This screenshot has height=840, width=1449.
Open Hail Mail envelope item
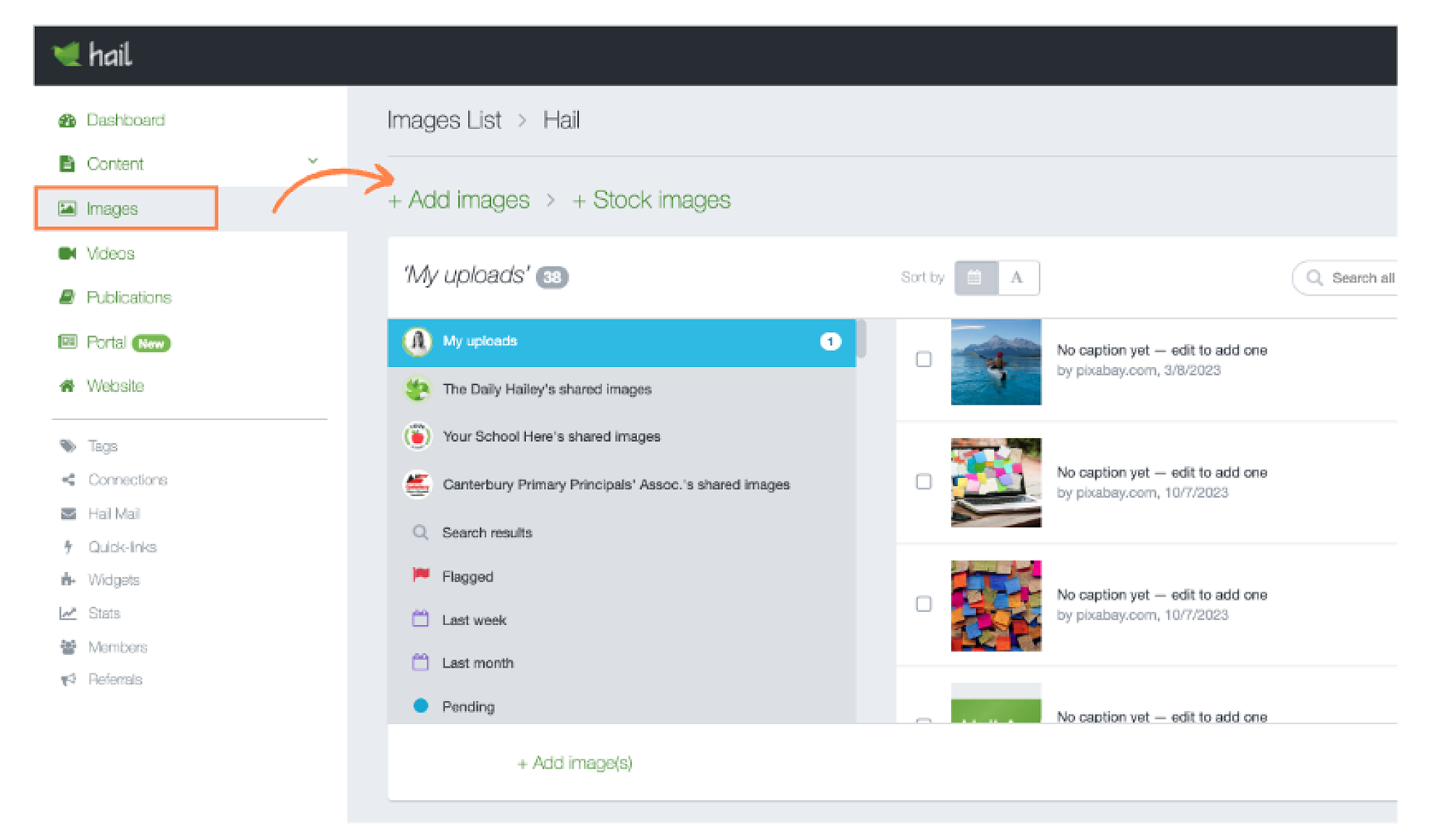click(113, 513)
